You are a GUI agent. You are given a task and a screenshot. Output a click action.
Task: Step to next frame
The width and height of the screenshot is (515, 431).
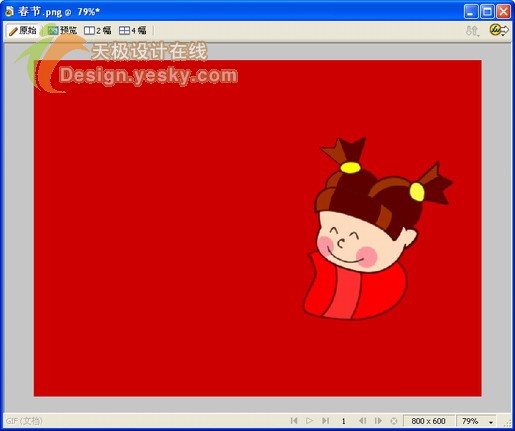[378, 421]
